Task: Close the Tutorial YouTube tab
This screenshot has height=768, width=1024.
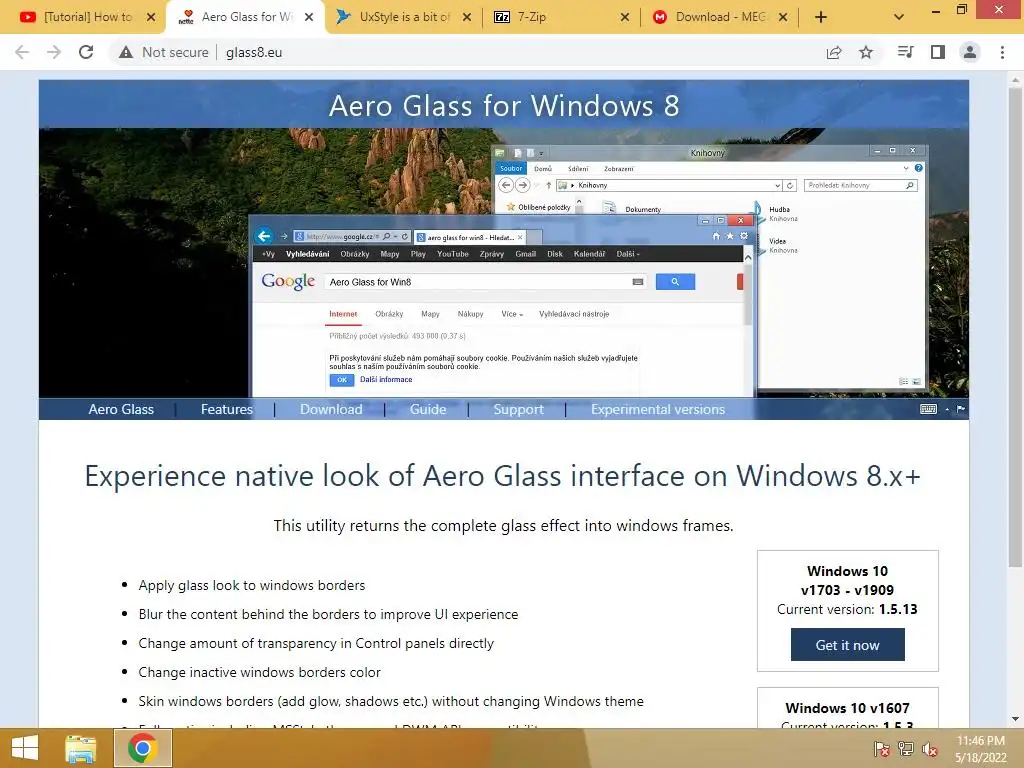Action: point(151,17)
